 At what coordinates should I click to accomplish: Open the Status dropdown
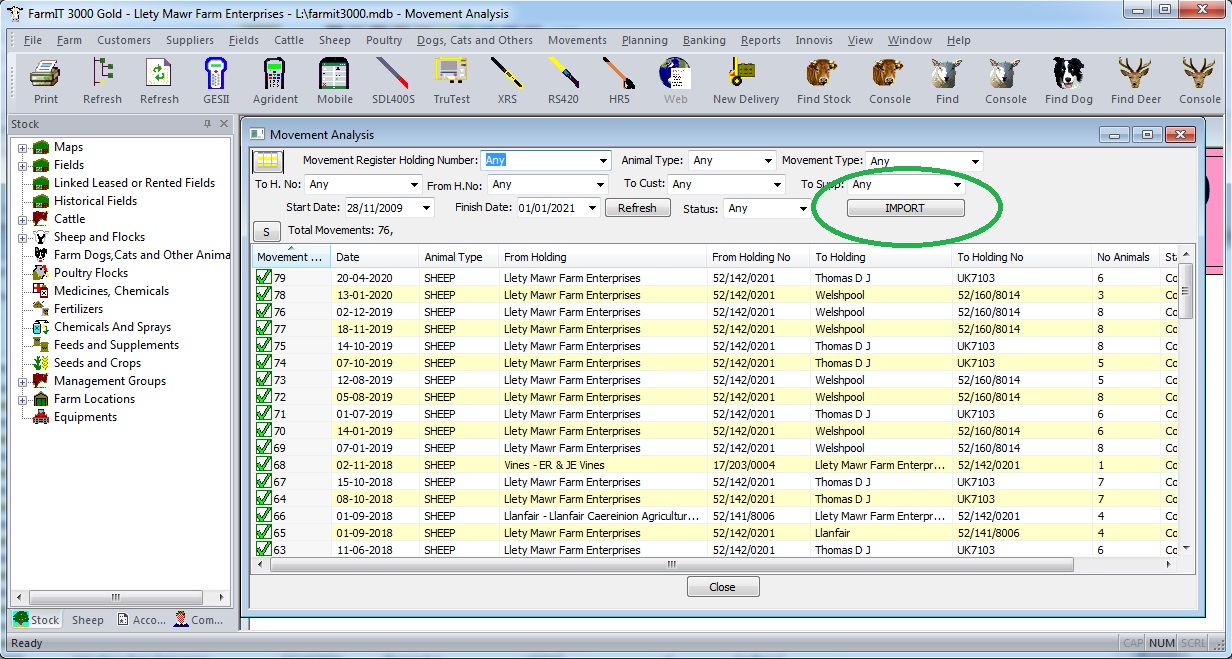coord(802,209)
